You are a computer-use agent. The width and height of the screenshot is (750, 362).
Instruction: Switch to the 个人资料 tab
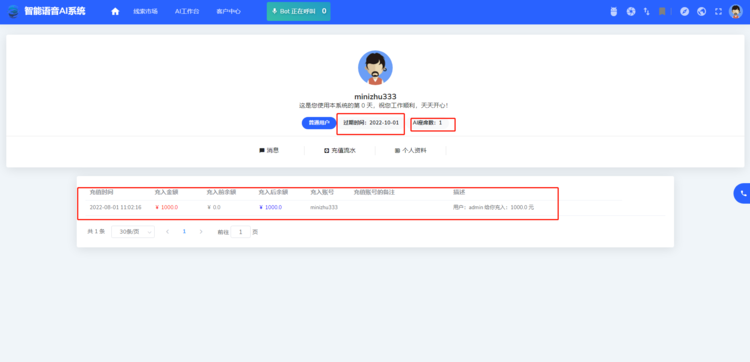click(410, 150)
